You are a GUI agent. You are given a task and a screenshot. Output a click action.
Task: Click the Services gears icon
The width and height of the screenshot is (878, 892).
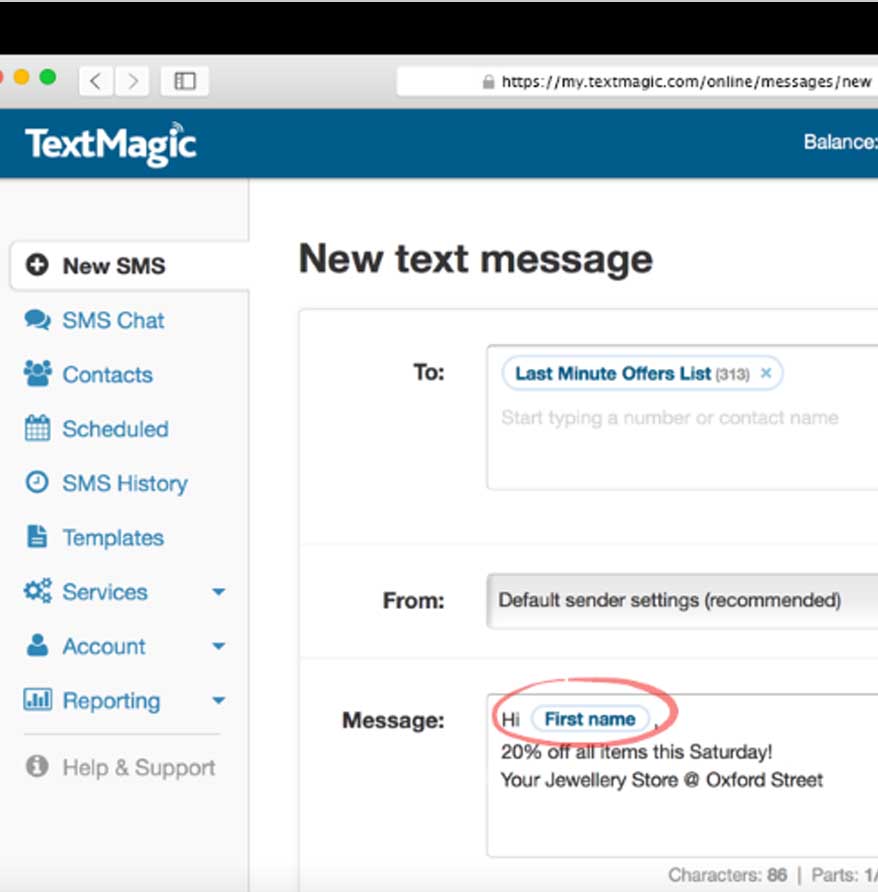pyautogui.click(x=37, y=592)
